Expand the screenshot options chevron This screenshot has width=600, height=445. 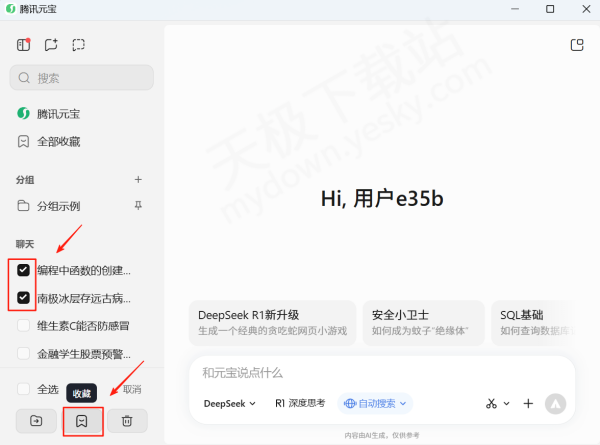(506, 403)
